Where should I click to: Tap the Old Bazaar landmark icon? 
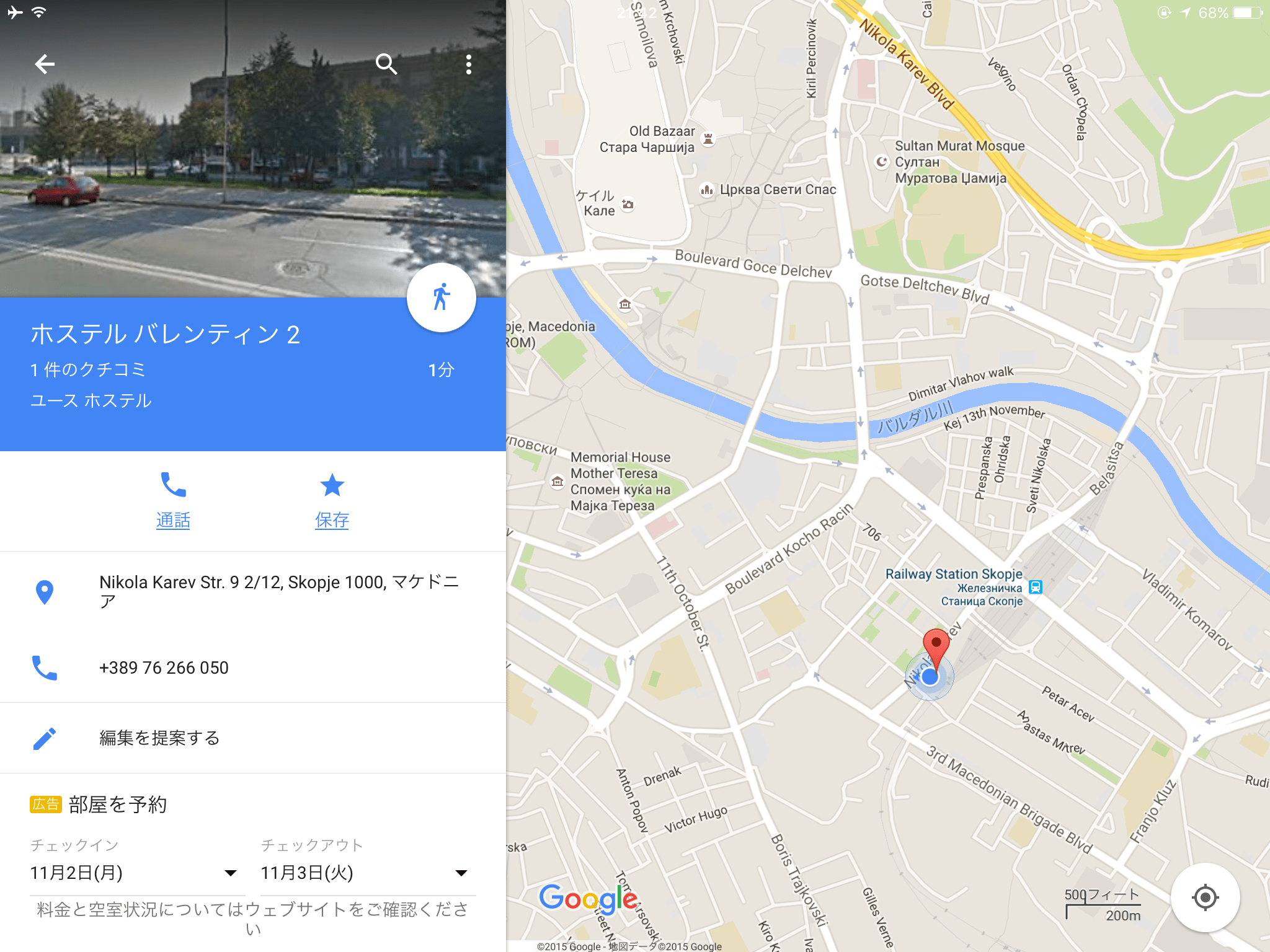coord(708,139)
